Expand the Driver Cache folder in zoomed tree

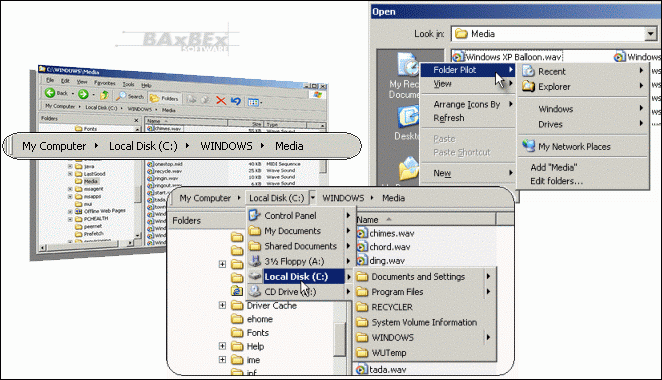tap(222, 305)
